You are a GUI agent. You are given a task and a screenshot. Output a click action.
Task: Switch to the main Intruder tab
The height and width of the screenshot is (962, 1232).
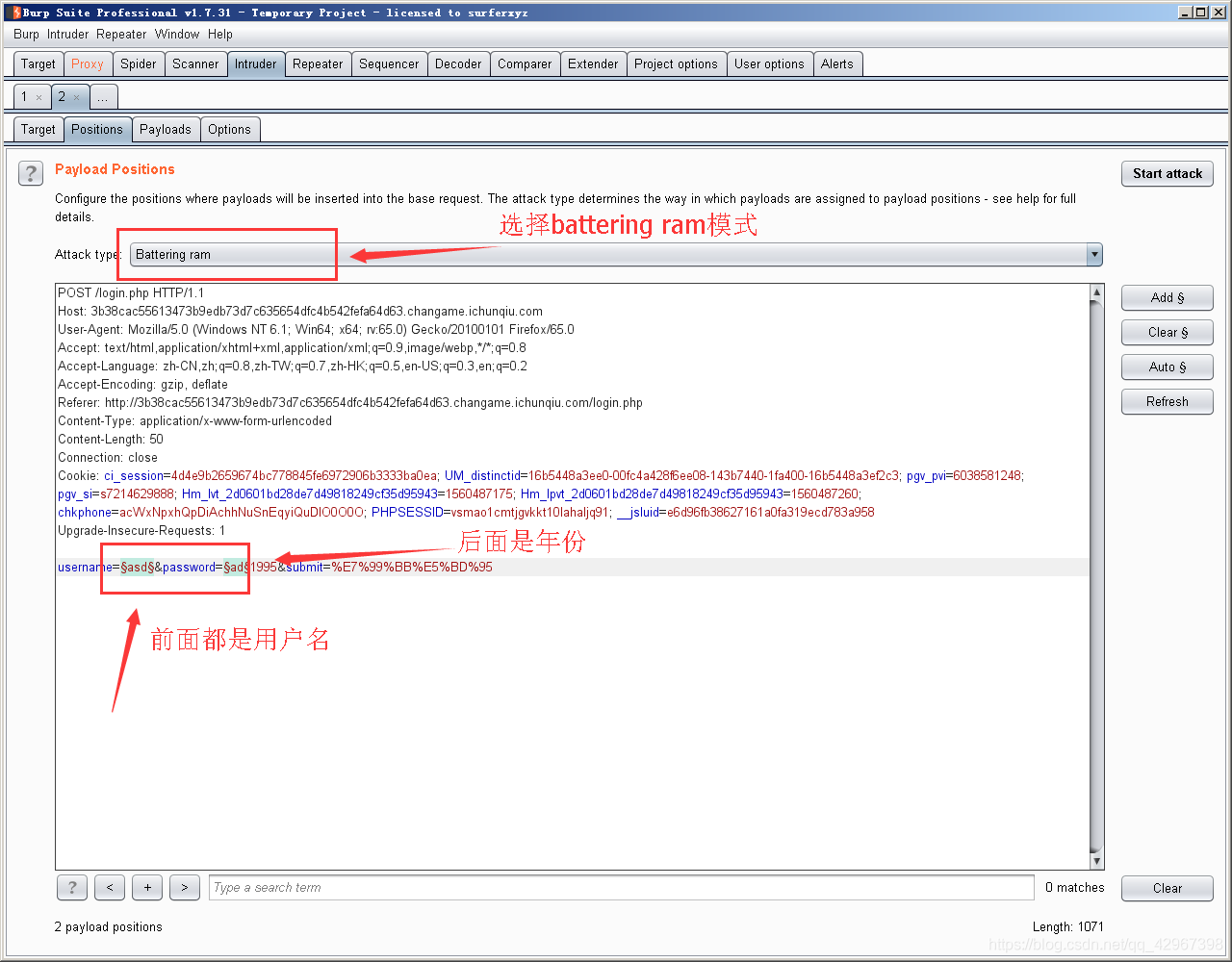click(256, 64)
